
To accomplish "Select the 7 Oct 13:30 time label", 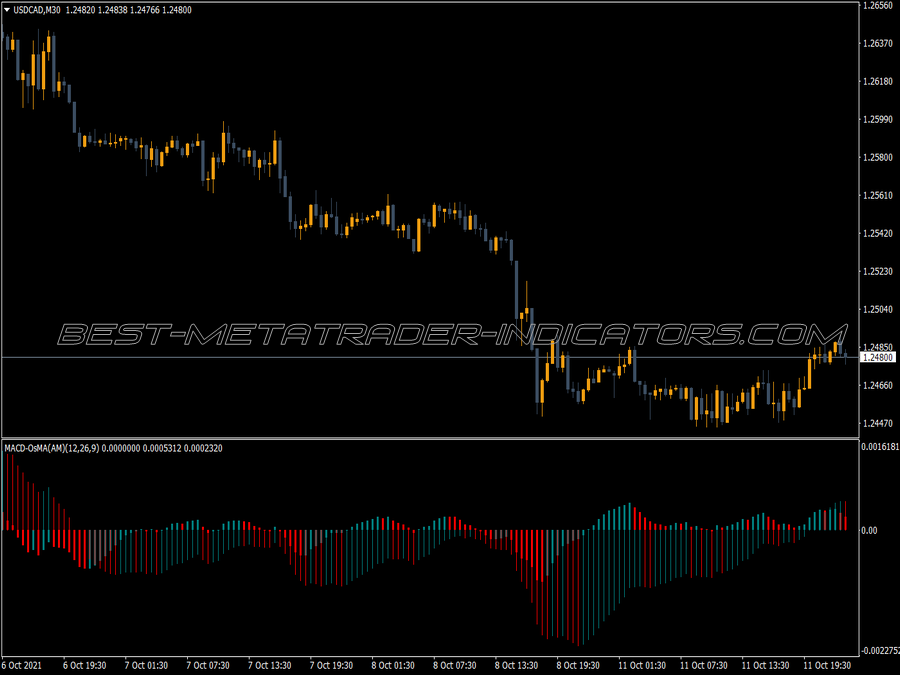I will [x=270, y=665].
